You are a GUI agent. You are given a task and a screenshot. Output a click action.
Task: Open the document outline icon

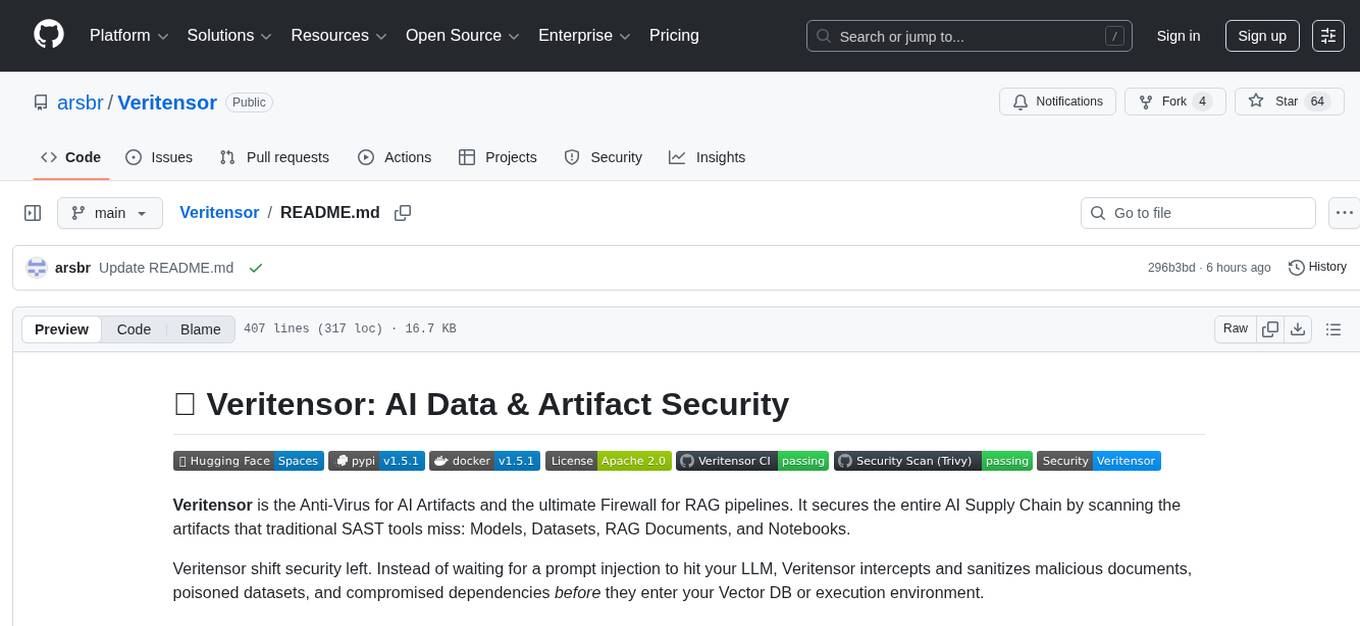[x=1332, y=329]
